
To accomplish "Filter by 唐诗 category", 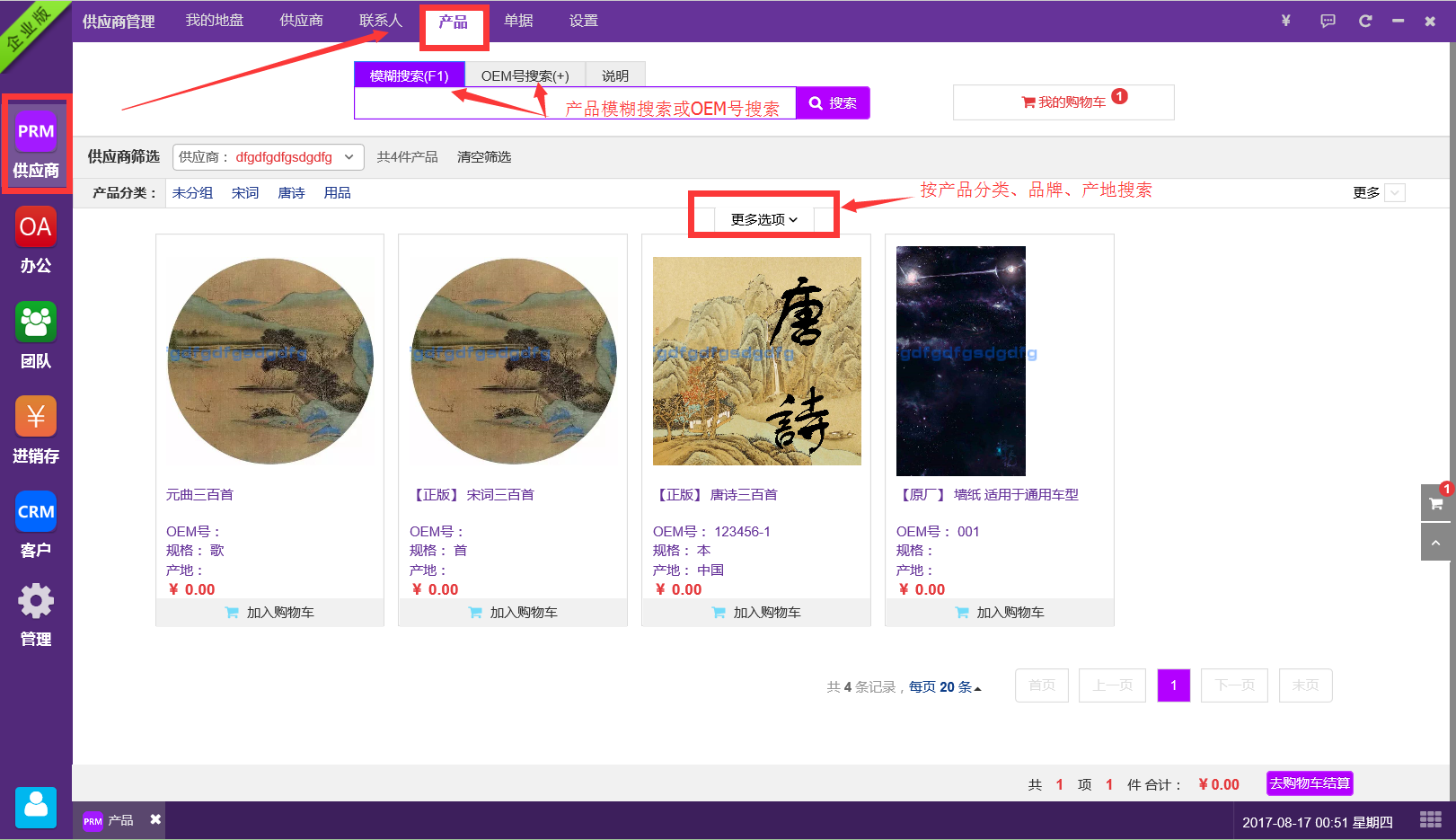I will pos(291,193).
